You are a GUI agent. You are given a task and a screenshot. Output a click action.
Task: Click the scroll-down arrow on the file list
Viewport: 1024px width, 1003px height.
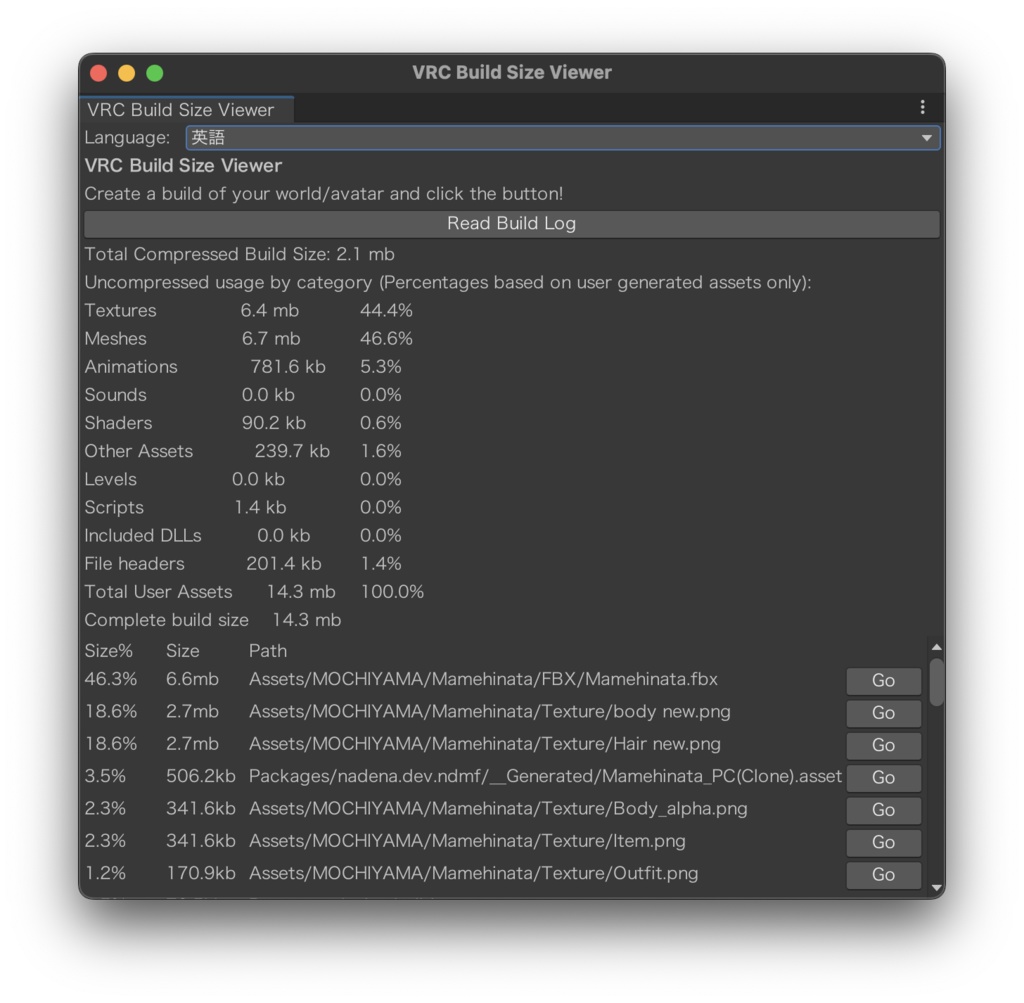click(x=937, y=887)
